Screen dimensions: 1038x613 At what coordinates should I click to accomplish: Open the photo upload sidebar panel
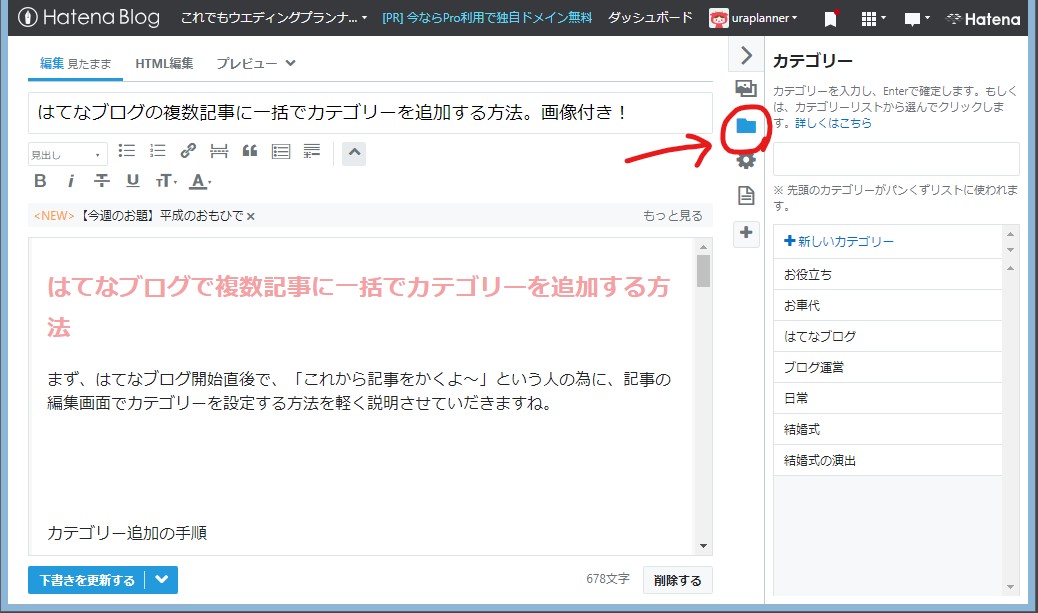pos(745,88)
